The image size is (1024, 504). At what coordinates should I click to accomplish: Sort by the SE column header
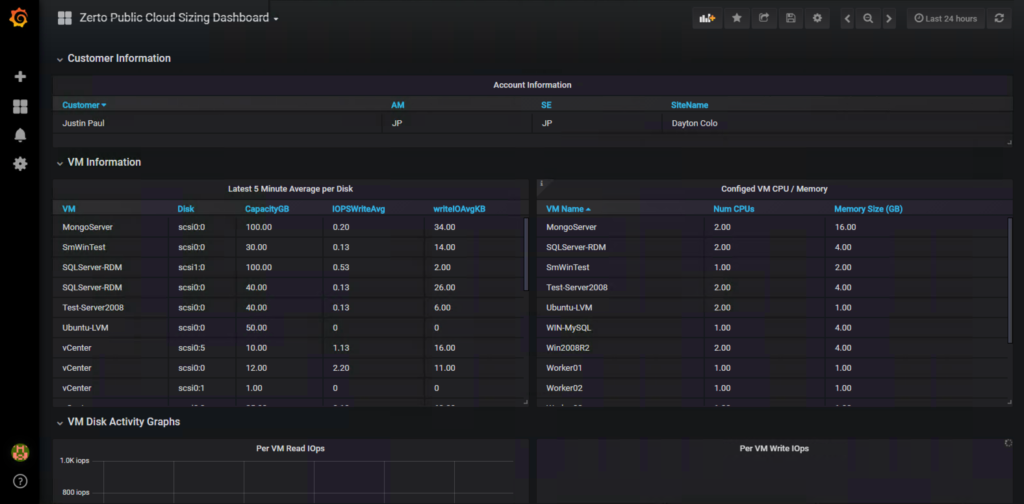click(x=547, y=105)
